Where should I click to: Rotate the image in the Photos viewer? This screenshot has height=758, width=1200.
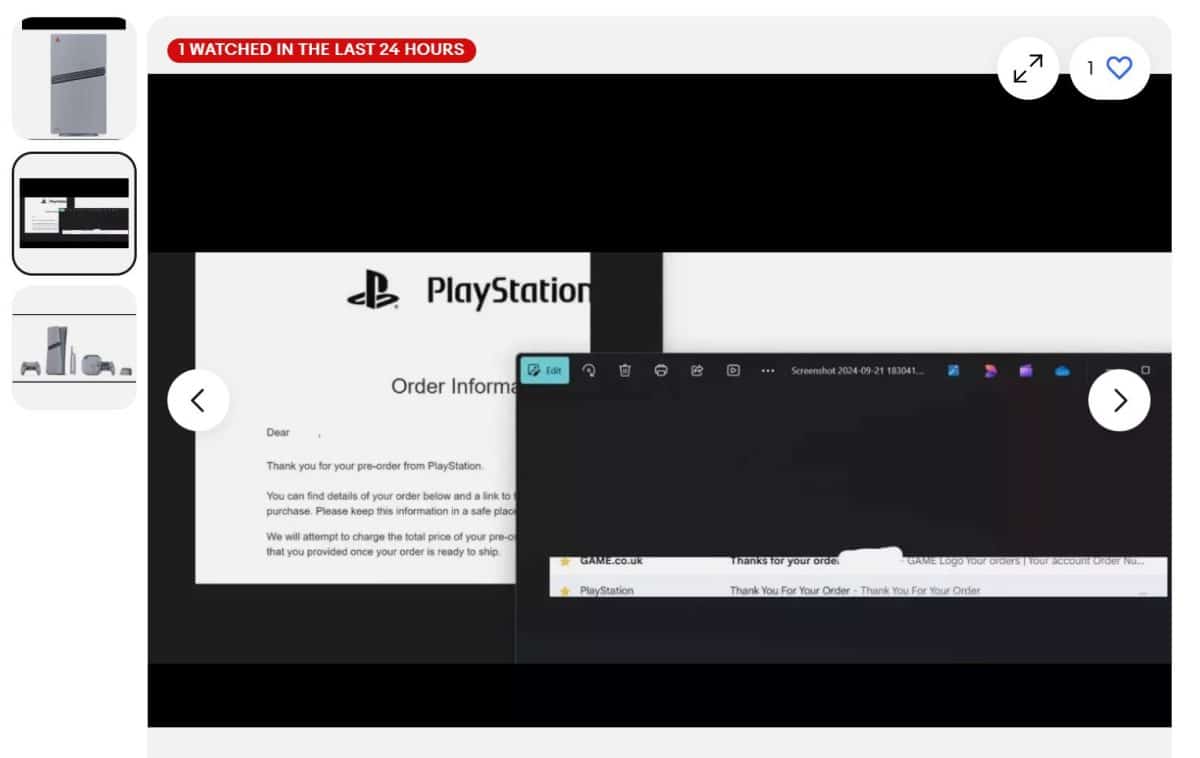click(x=589, y=370)
